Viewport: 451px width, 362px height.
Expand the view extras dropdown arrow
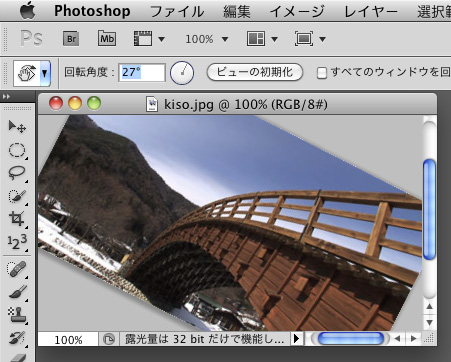[162, 39]
